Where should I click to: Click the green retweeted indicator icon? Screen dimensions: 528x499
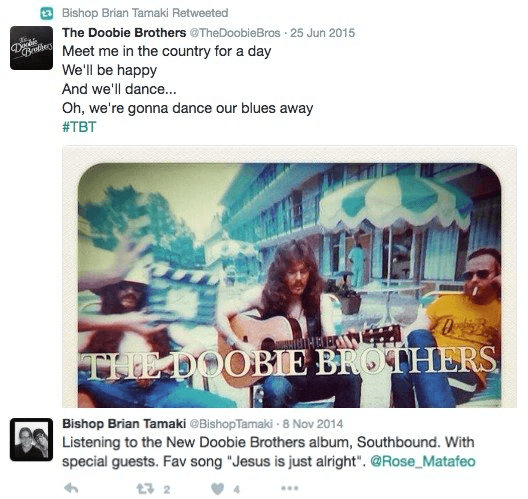47,13
